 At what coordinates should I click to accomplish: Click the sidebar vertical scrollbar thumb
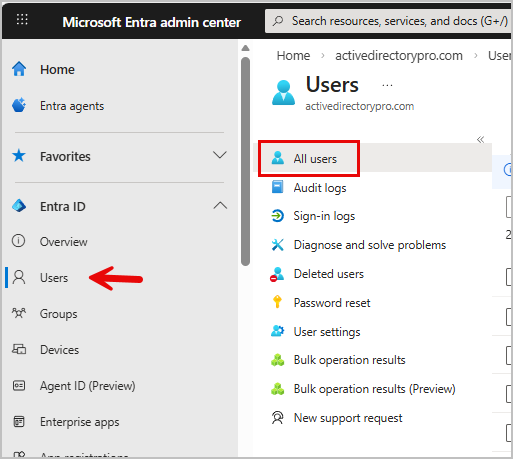[246, 161]
